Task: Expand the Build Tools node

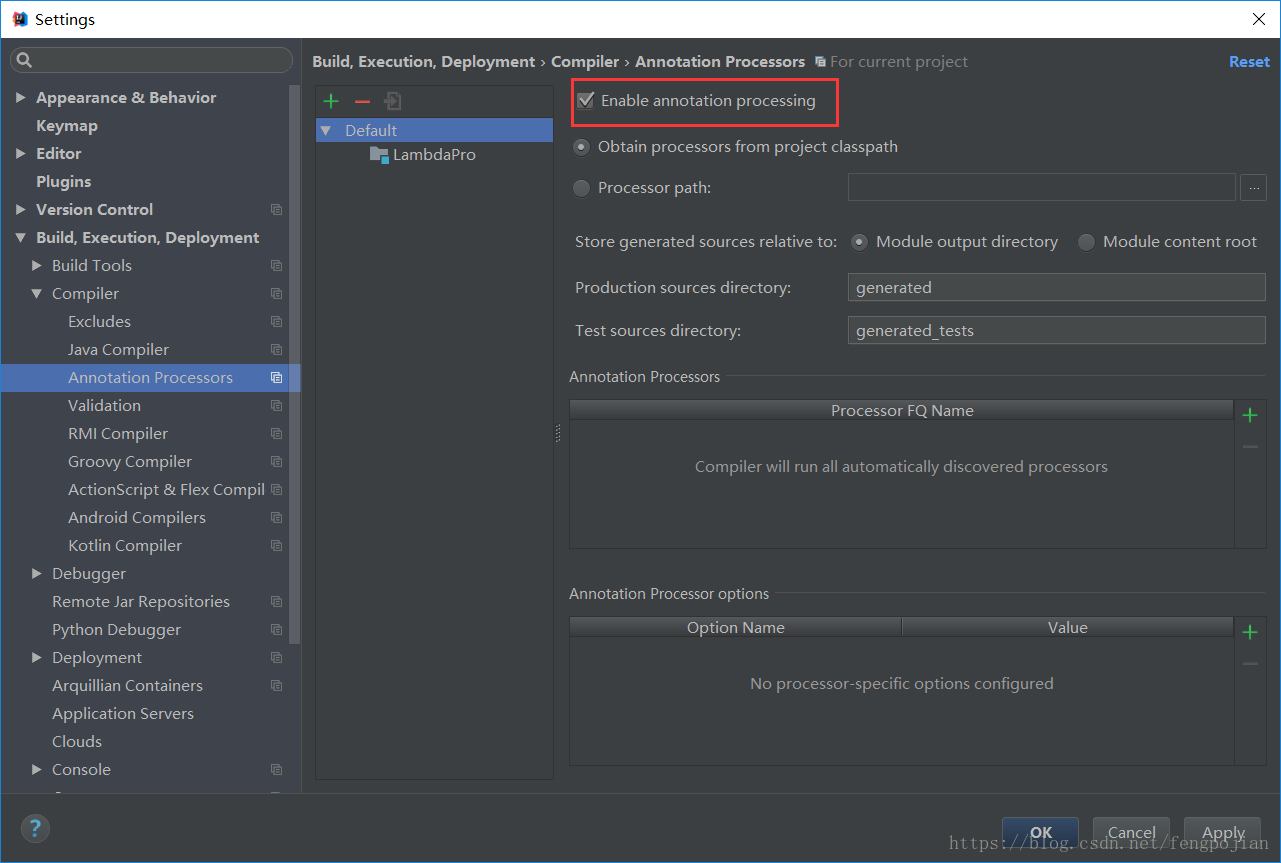Action: [37, 266]
